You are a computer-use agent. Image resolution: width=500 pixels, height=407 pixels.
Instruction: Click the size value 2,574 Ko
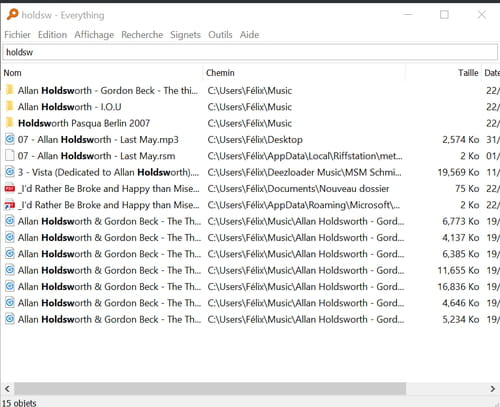[461, 140]
